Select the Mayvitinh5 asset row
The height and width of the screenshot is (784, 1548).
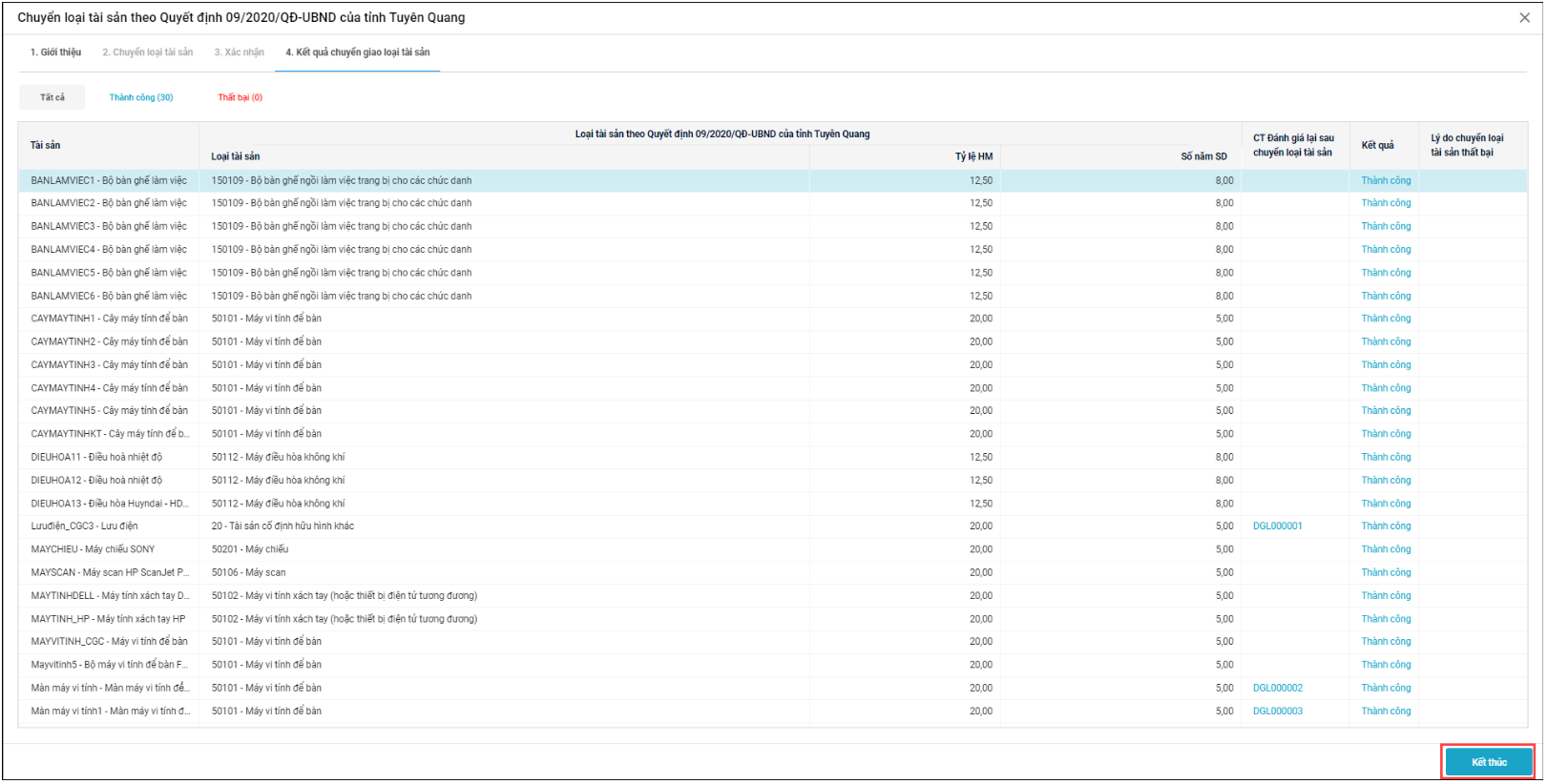pyautogui.click(x=773, y=665)
